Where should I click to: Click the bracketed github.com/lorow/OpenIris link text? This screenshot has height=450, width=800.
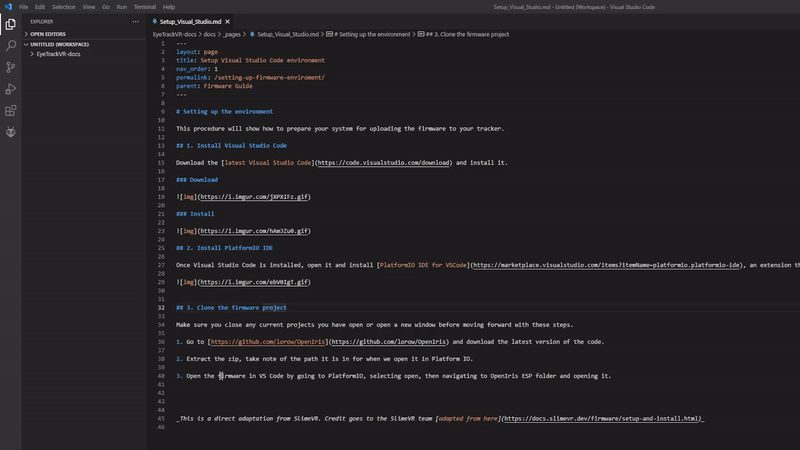tap(267, 342)
